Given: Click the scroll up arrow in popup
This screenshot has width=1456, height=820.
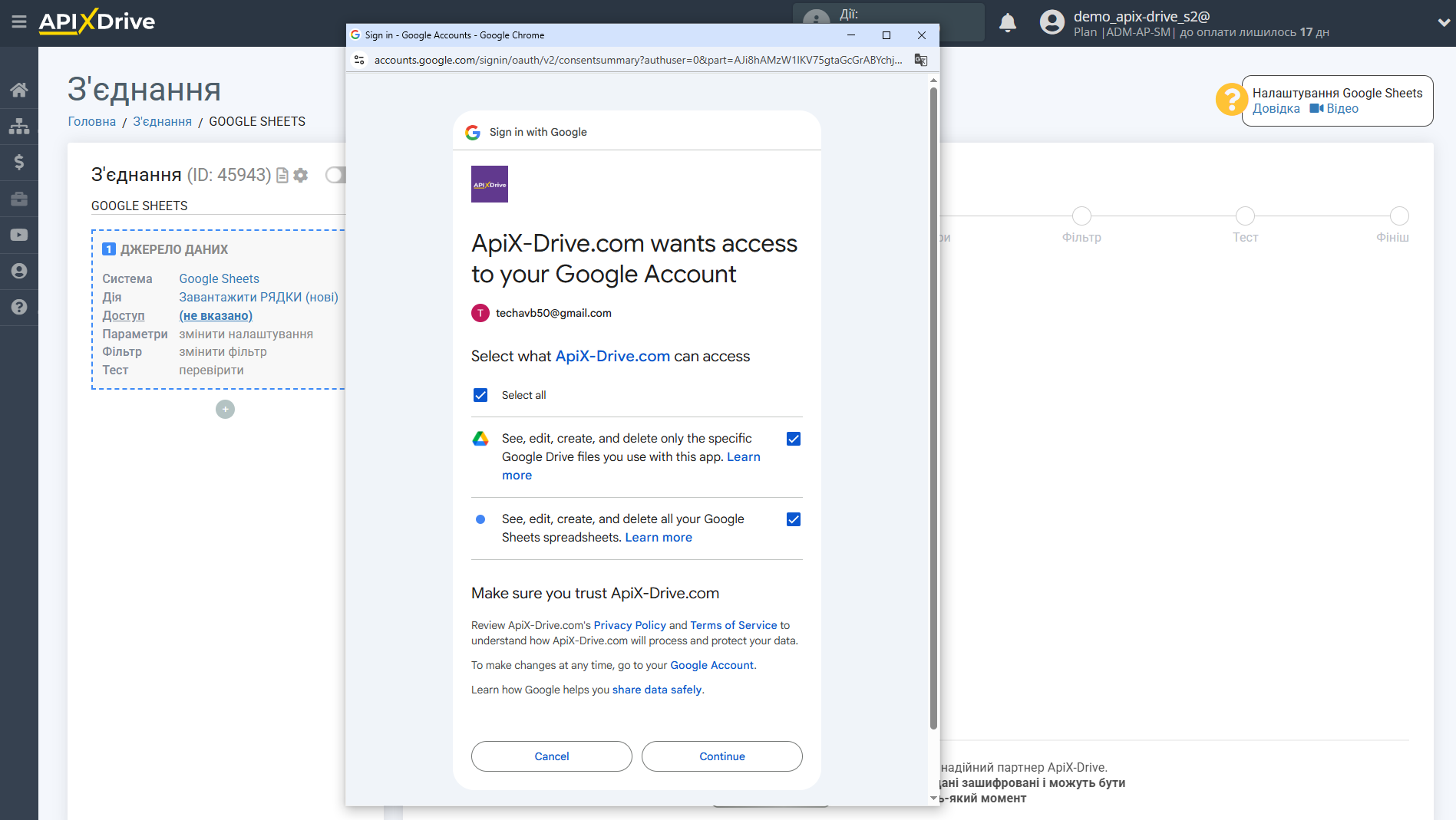Looking at the screenshot, I should [933, 80].
